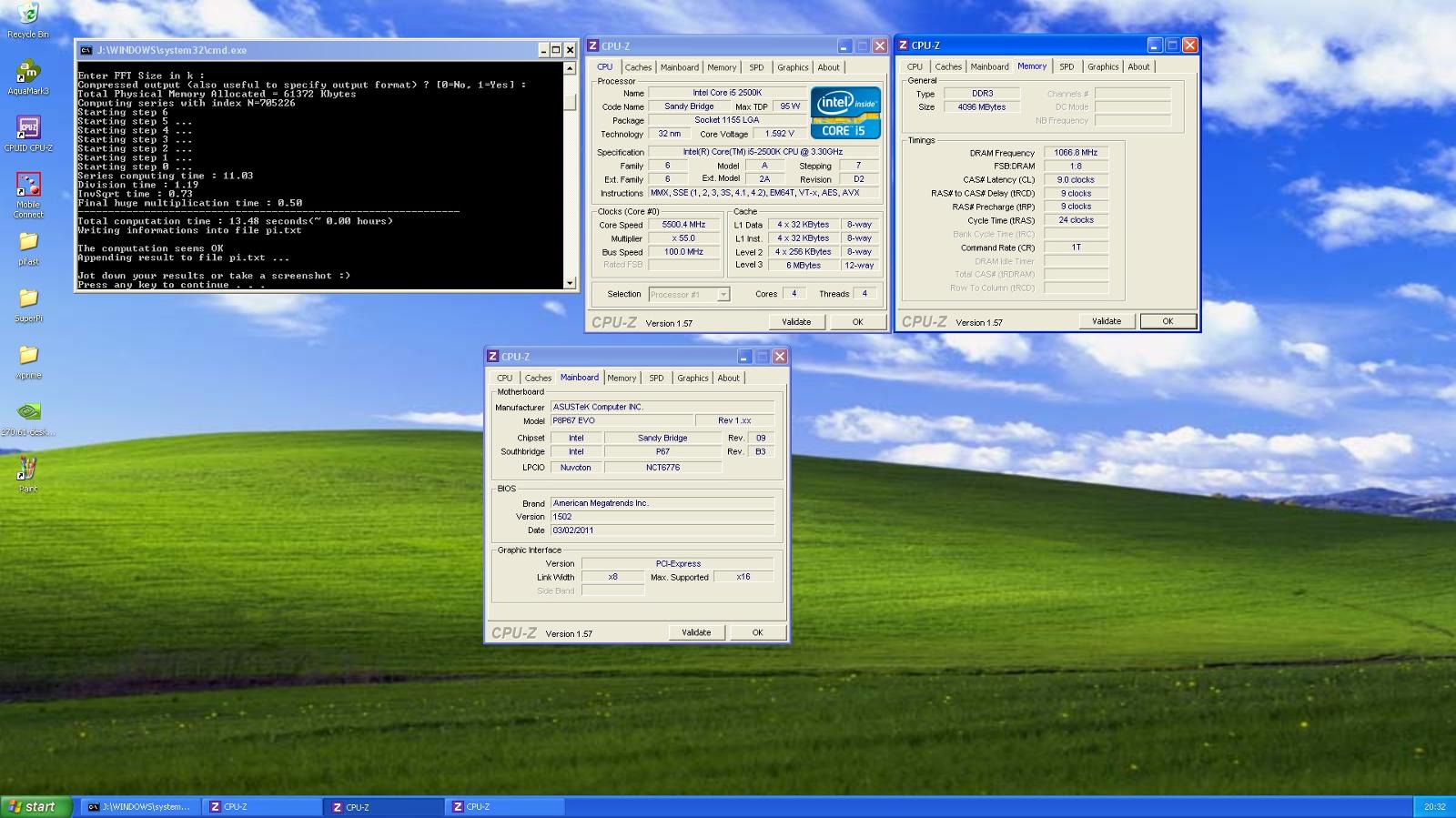Click the Core Speed value 5500.4 MHz
Screen dimensions: 1456x818
(x=683, y=225)
